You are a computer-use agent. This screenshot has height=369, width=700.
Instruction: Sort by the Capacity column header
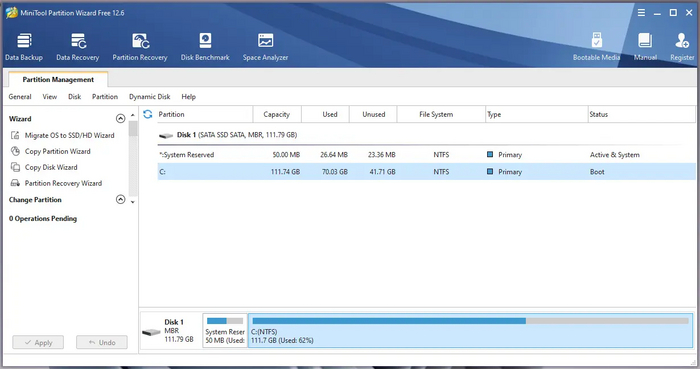[277, 114]
